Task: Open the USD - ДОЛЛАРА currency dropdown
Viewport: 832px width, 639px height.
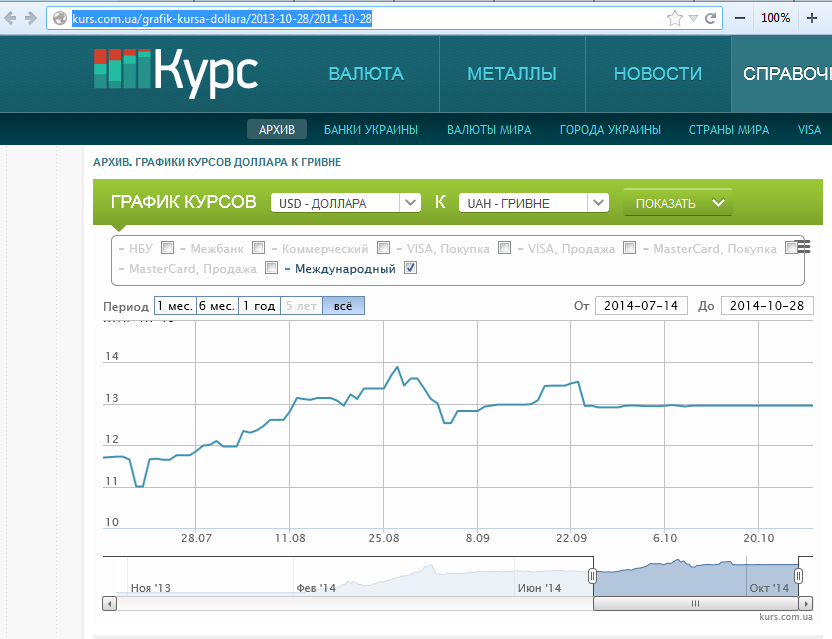Action: point(345,203)
